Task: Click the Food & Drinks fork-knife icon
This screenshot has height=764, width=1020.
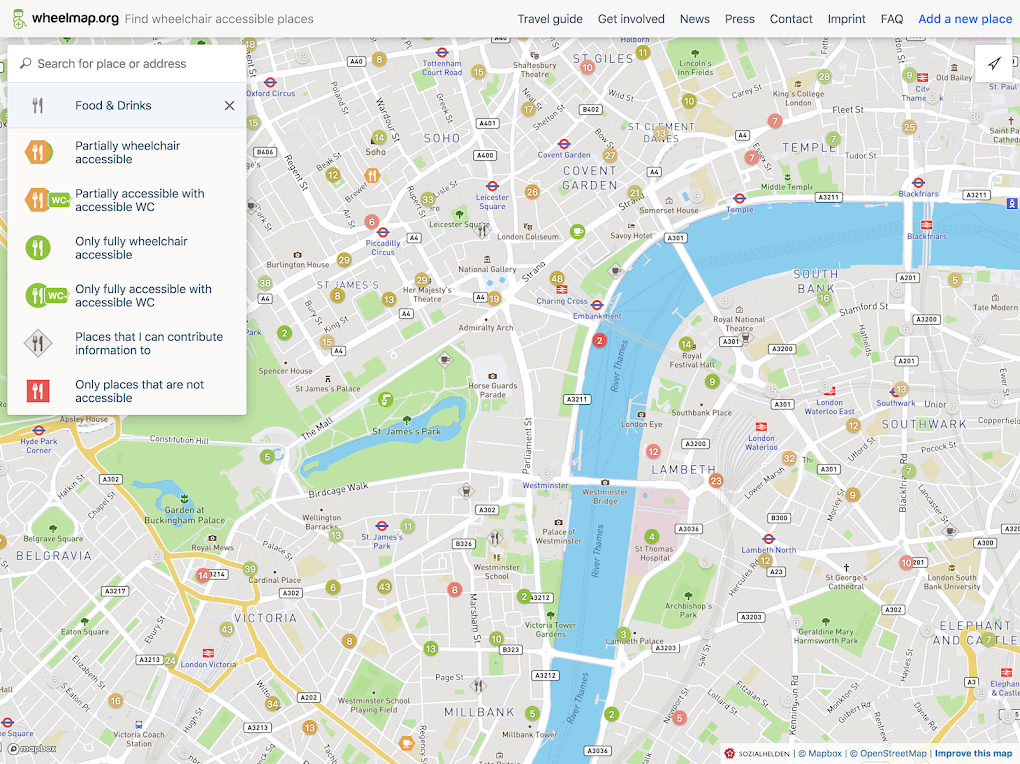Action: tap(38, 105)
